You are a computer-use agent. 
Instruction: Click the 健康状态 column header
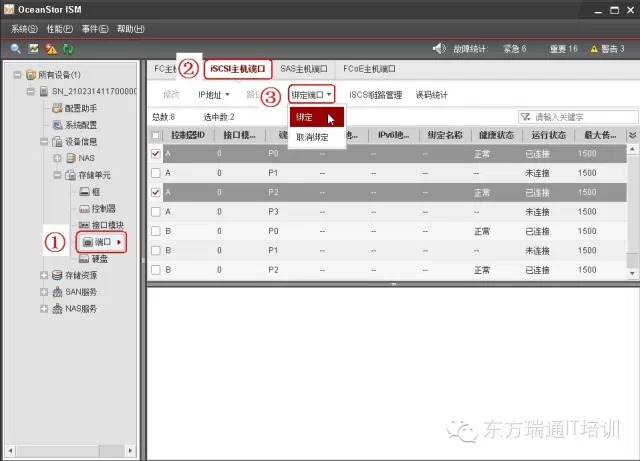point(496,135)
